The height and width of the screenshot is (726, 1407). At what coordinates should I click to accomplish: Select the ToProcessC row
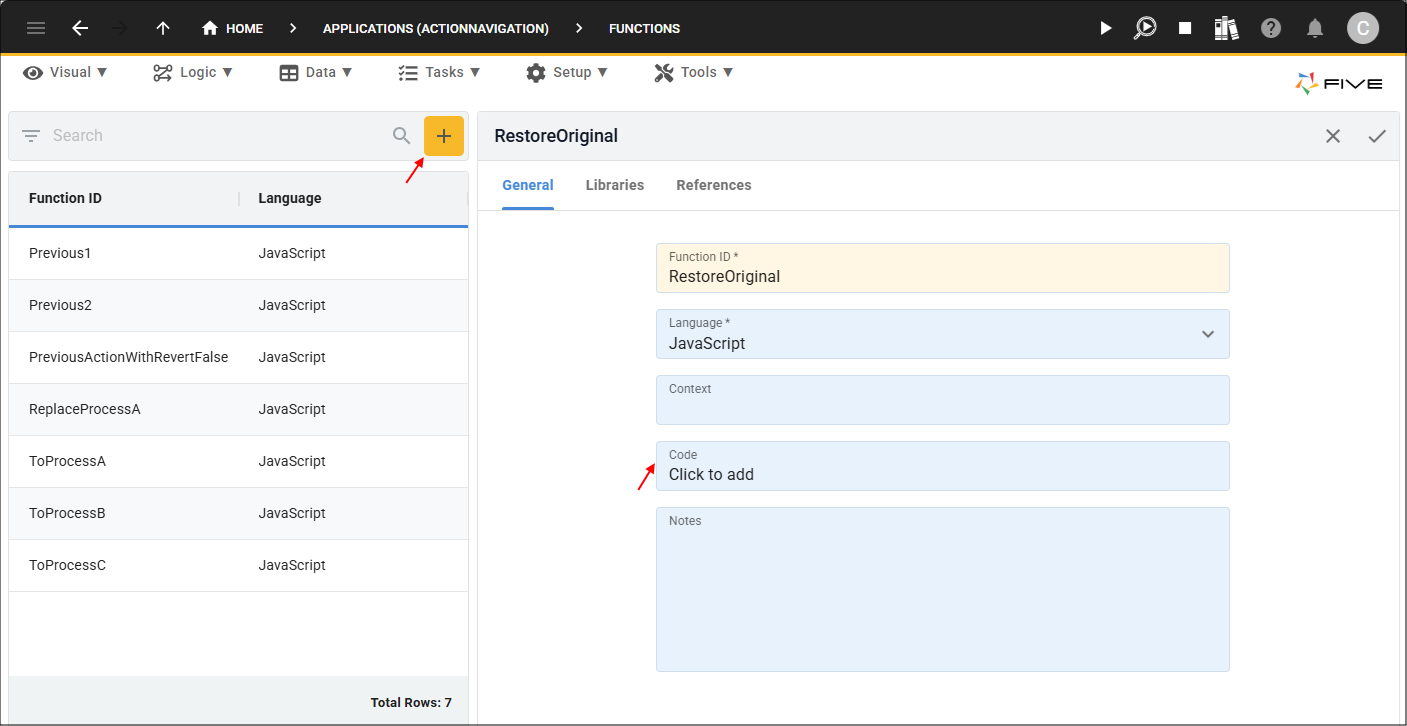238,566
